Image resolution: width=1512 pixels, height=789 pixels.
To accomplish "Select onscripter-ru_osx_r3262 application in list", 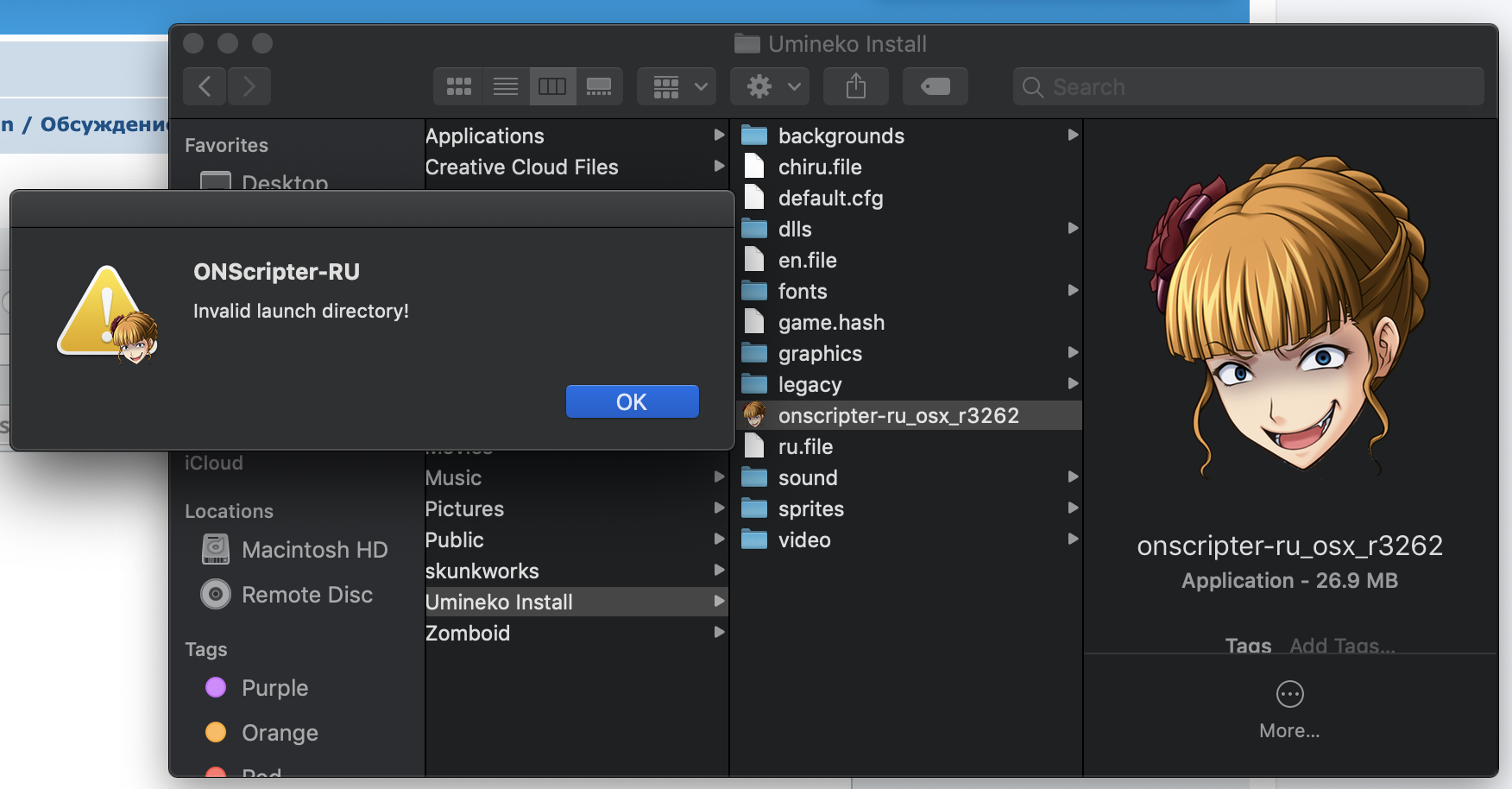I will point(906,415).
